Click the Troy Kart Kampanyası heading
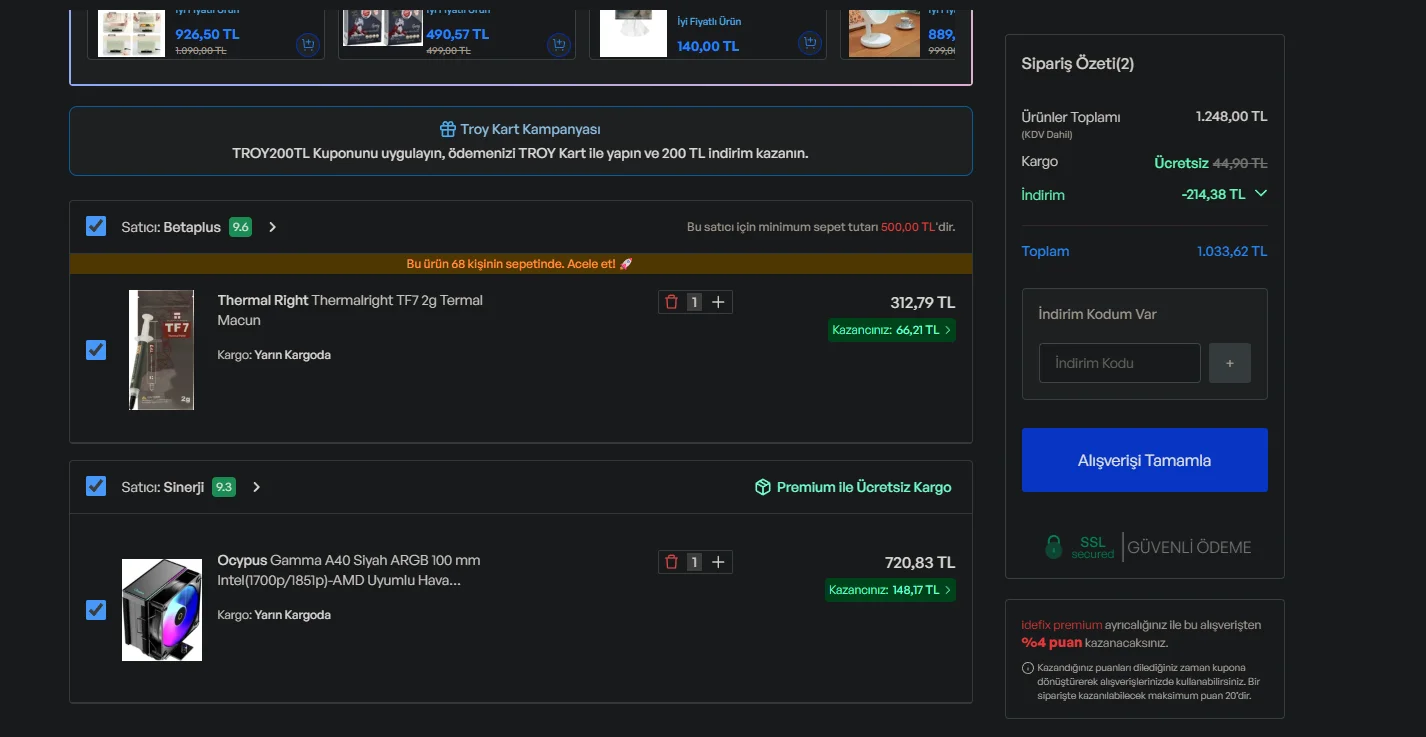Viewport: 1426px width, 737px height. click(530, 130)
